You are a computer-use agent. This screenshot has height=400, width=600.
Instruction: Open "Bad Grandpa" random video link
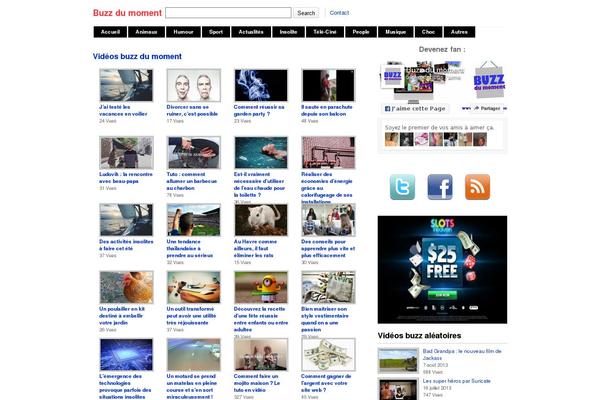tap(462, 354)
